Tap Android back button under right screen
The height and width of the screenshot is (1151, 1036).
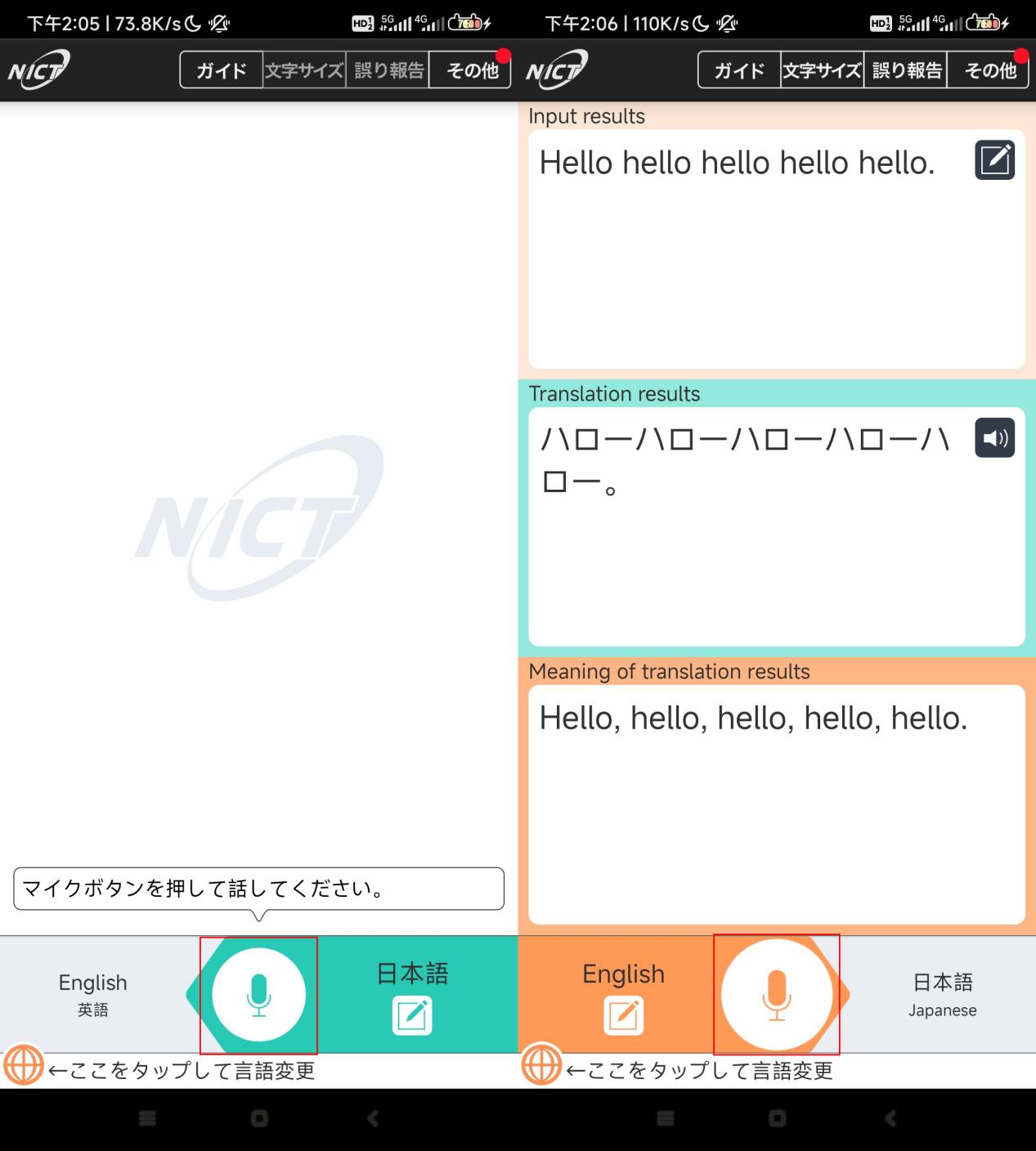891,1117
